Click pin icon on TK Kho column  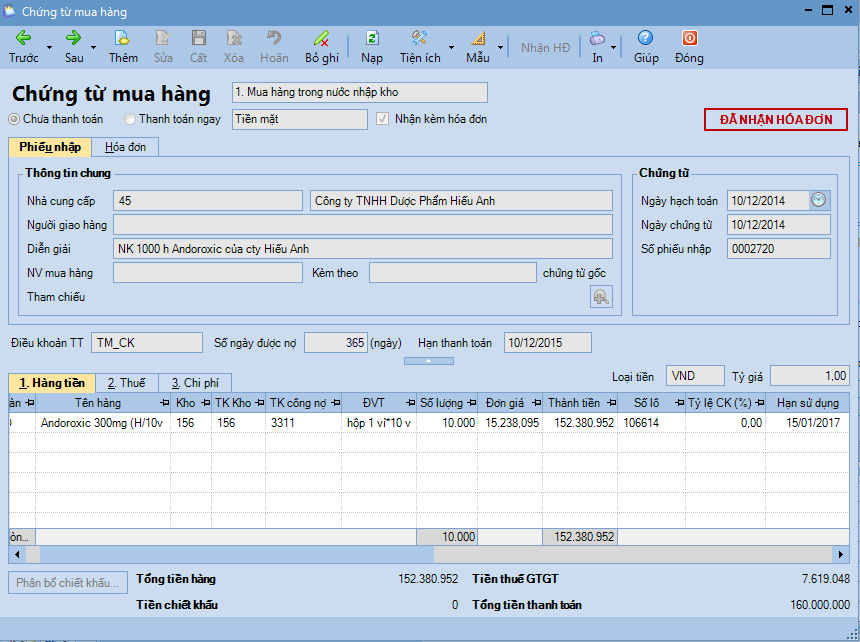pos(259,403)
